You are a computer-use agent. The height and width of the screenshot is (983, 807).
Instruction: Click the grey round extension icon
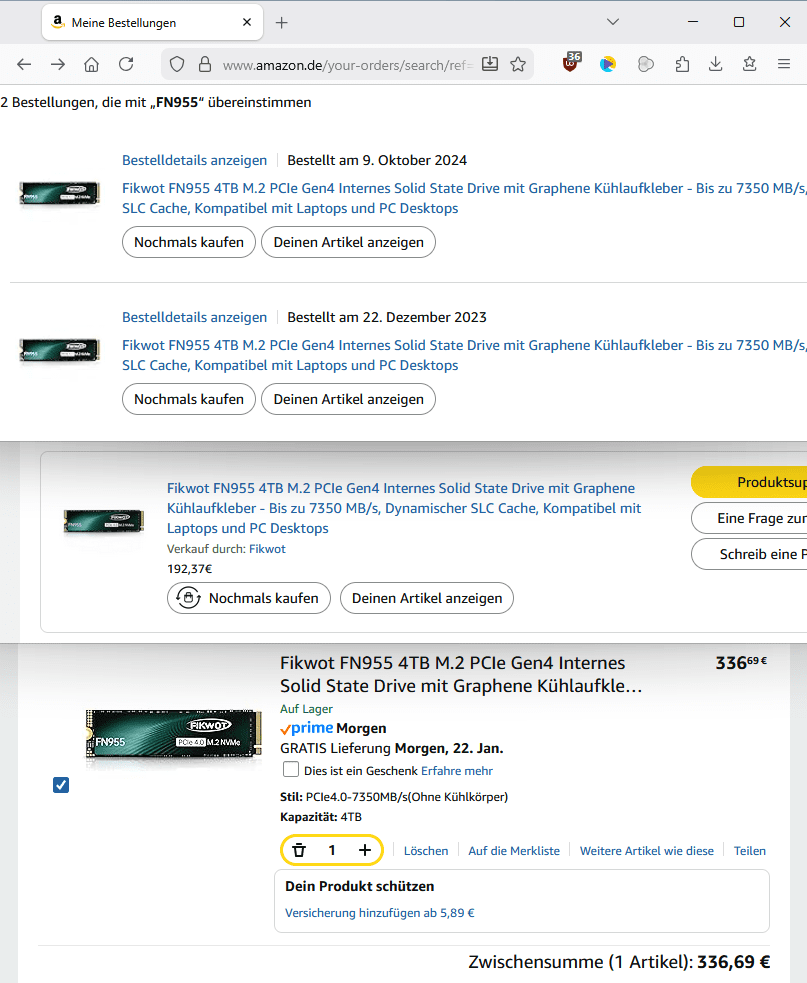coord(645,64)
